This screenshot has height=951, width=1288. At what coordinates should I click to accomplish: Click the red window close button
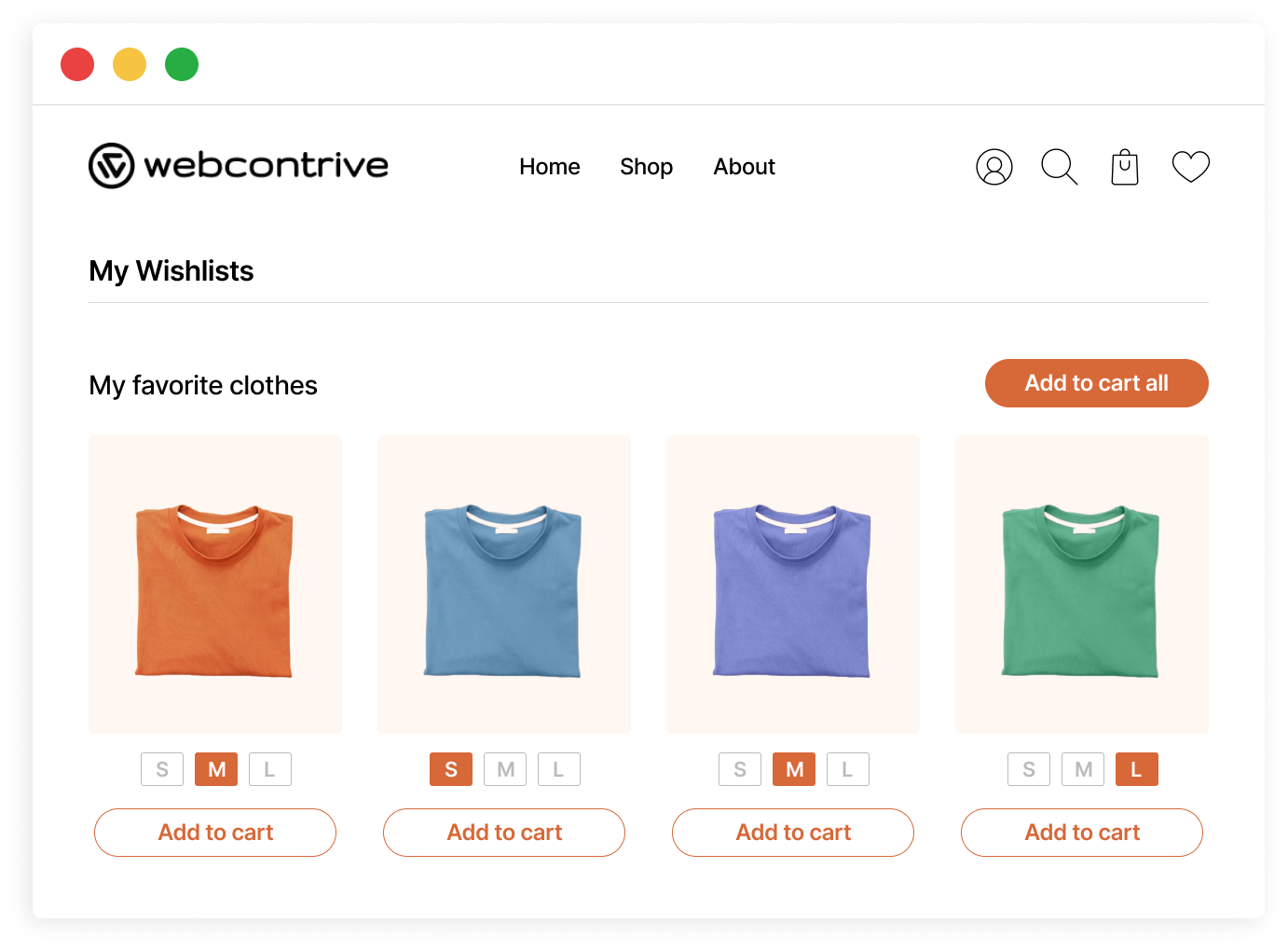77,64
